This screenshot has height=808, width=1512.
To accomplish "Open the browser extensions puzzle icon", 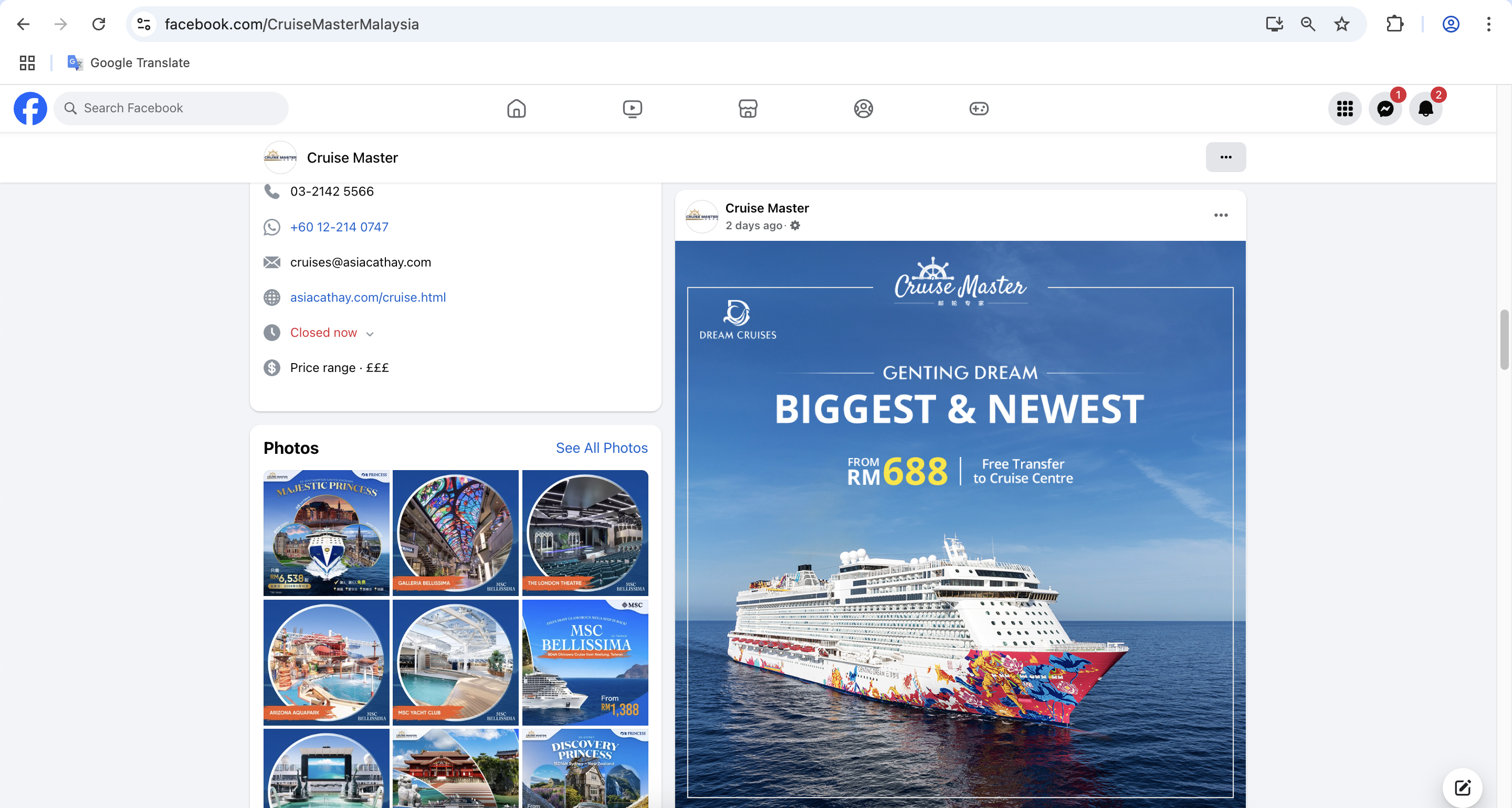I will [x=1394, y=24].
